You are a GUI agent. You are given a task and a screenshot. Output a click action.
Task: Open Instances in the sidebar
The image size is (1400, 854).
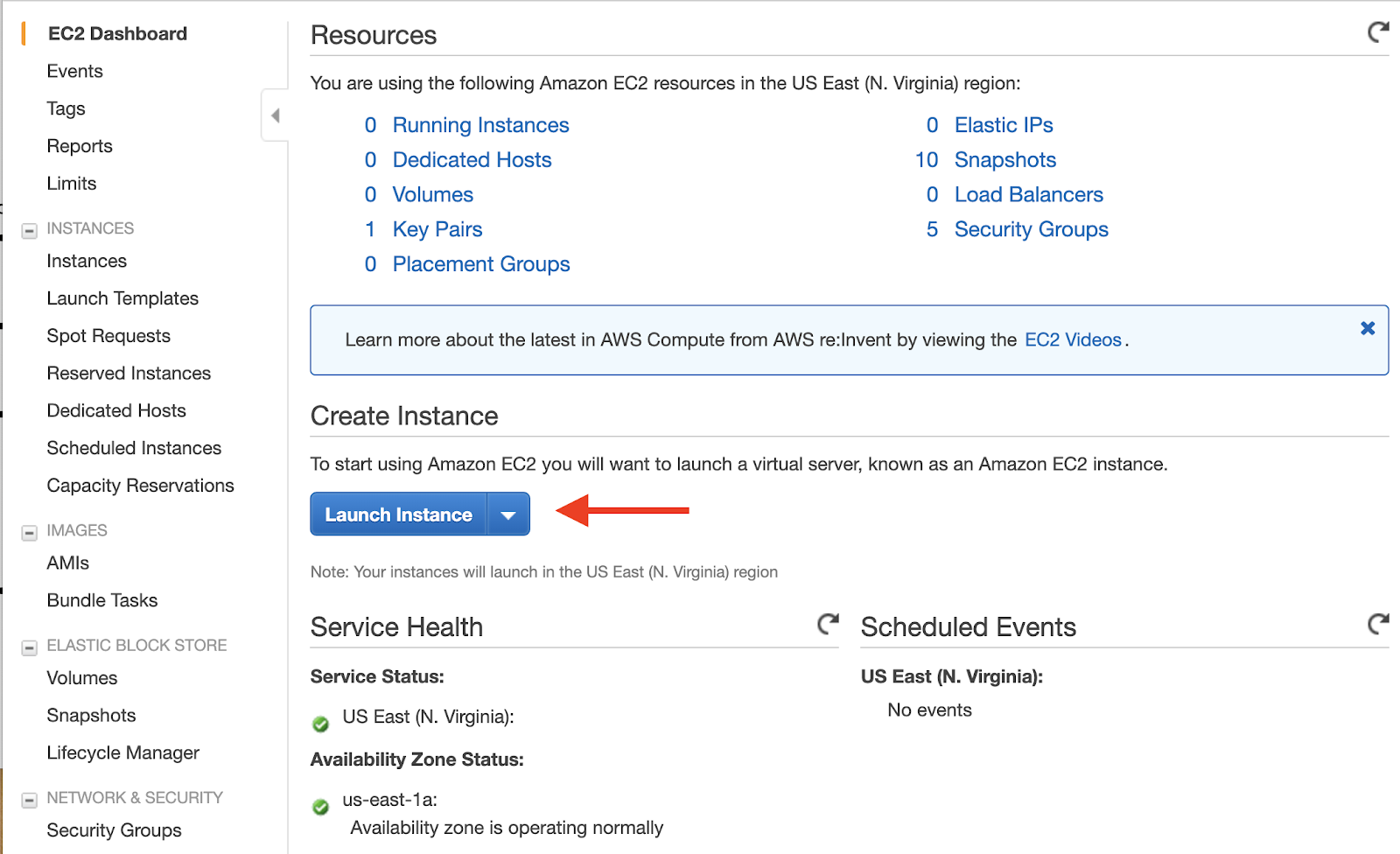pos(87,261)
